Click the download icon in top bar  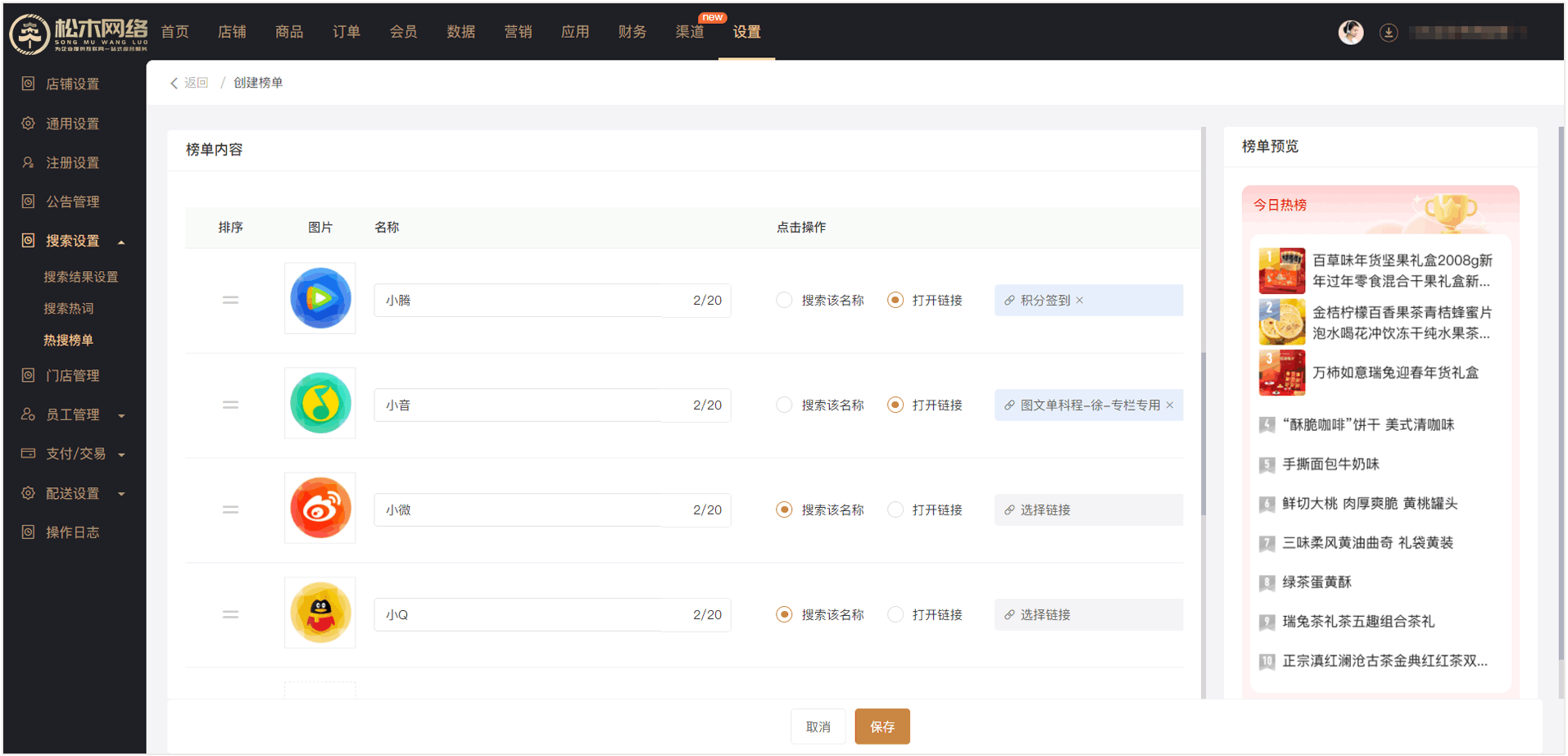tap(1388, 33)
